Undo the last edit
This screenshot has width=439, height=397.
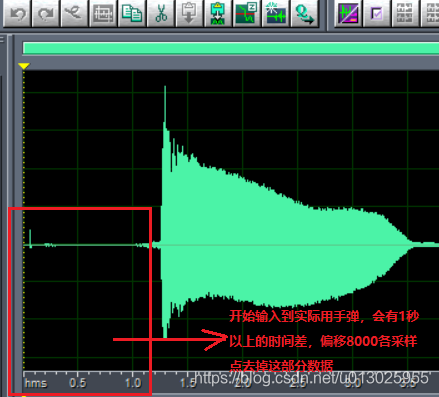(x=17, y=13)
